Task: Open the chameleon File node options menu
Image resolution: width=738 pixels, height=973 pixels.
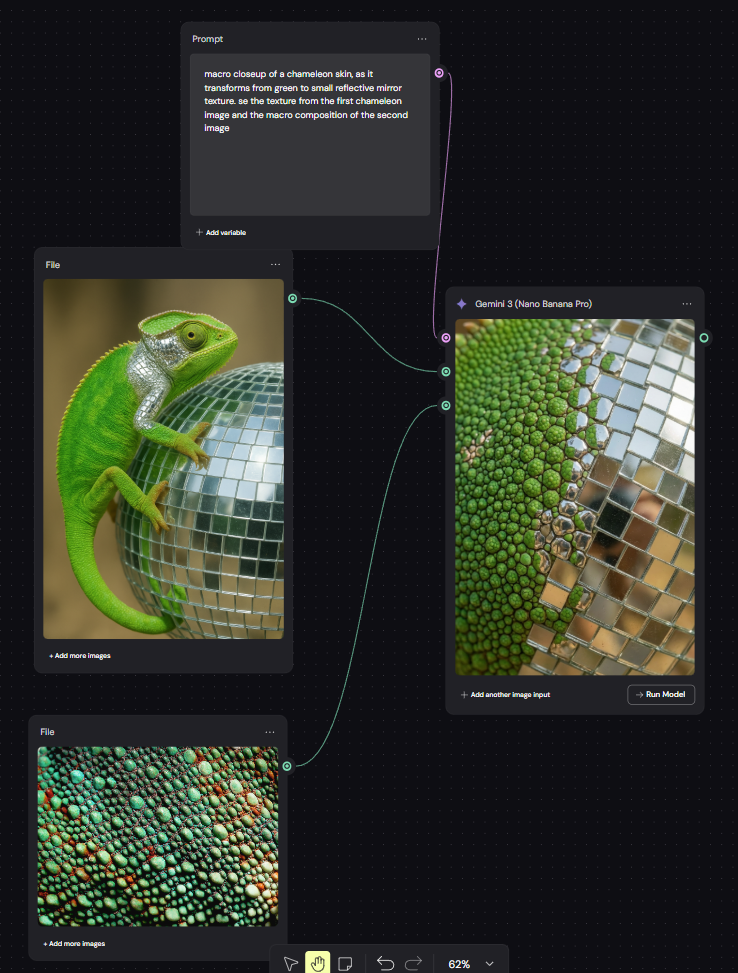Action: point(276,264)
